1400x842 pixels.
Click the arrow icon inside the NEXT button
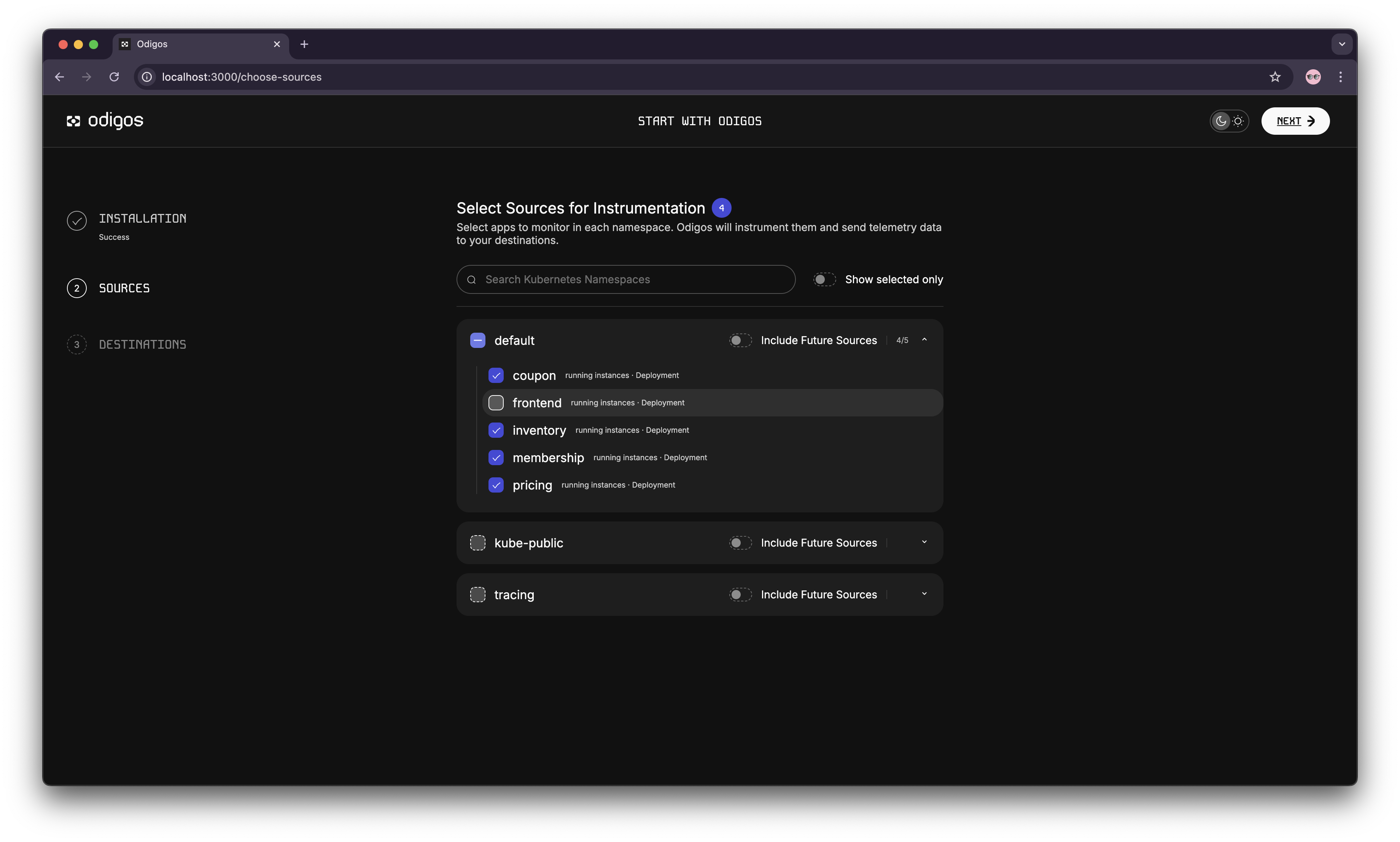(1311, 121)
